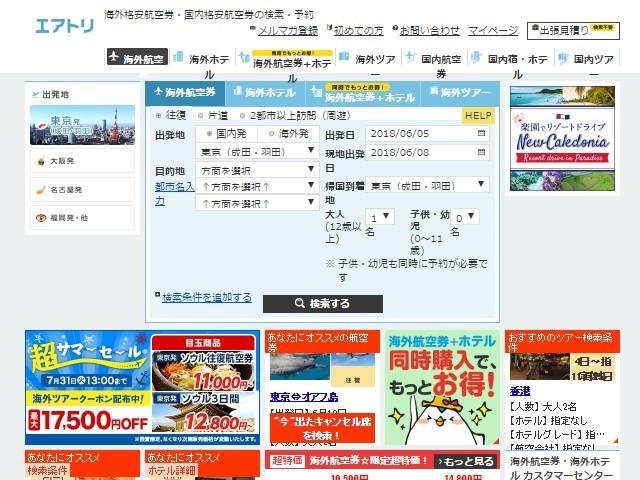The width and height of the screenshot is (640, 480).
Task: Open the 大人 adult count dropdown
Action: [380, 217]
